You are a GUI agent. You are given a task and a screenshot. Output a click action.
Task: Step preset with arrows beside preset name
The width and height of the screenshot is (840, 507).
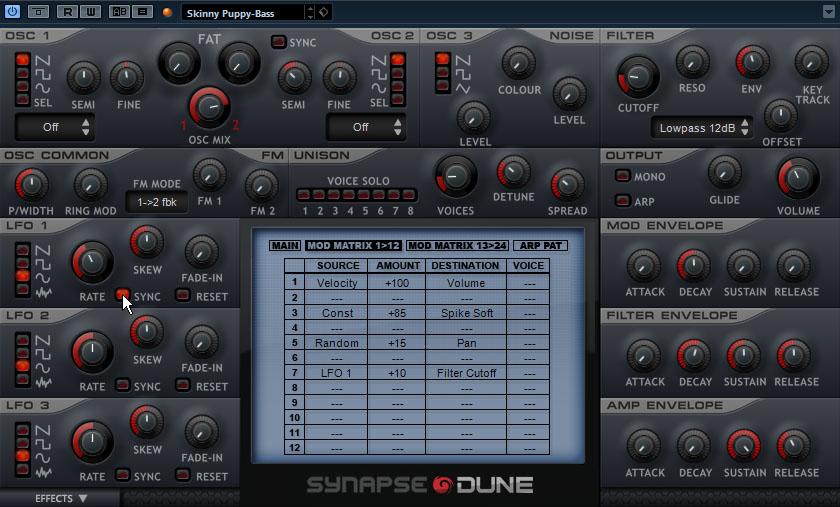(x=310, y=12)
